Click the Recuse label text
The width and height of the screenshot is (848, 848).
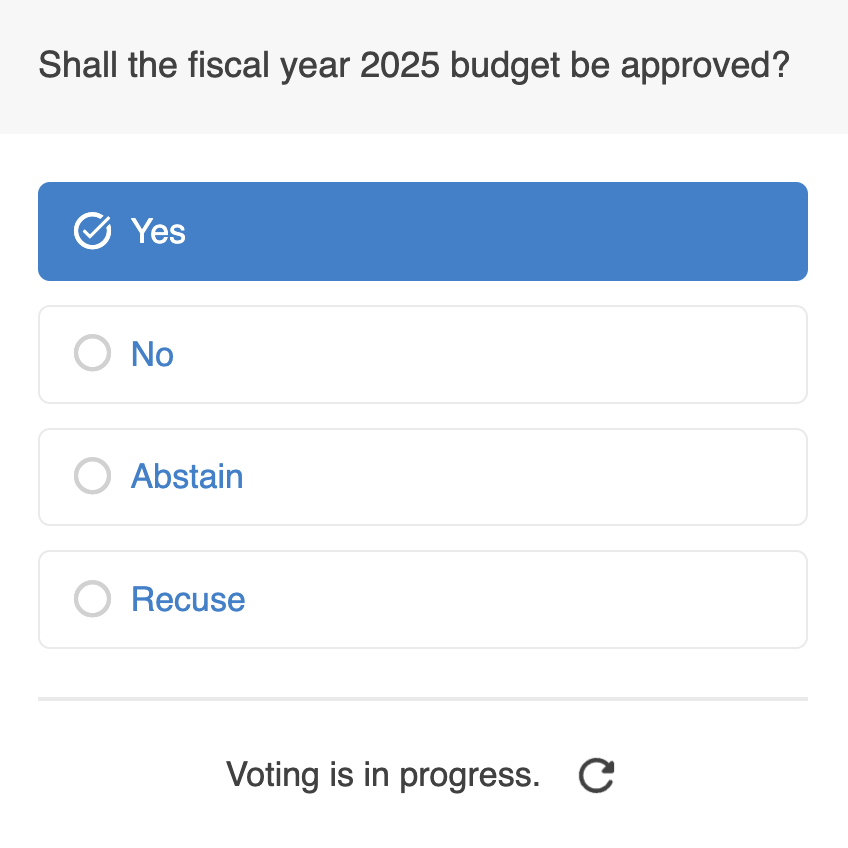click(187, 599)
